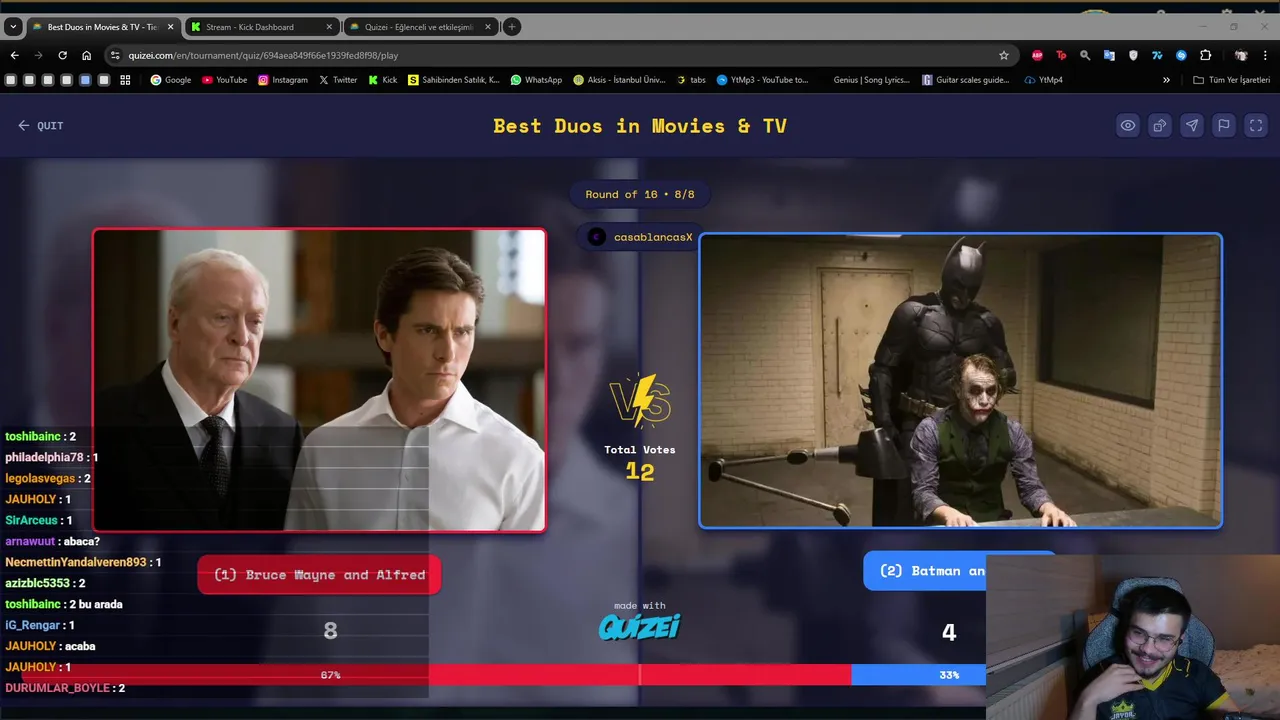Open the Shazam extension icon

(x=1181, y=55)
